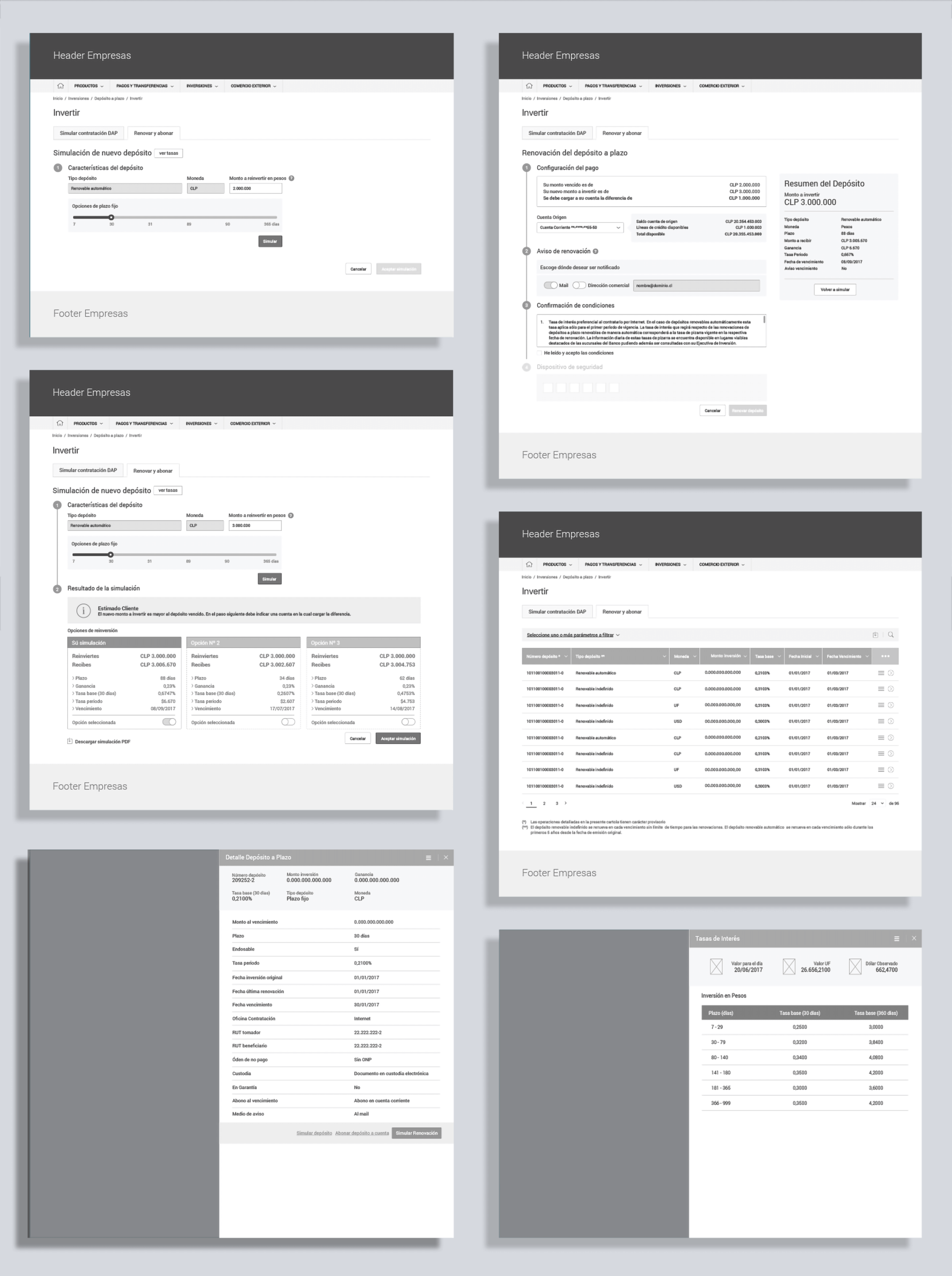Image resolution: width=952 pixels, height=1276 pixels.
Task: Click the placeholder image beside 'Valor UF'
Action: [790, 966]
